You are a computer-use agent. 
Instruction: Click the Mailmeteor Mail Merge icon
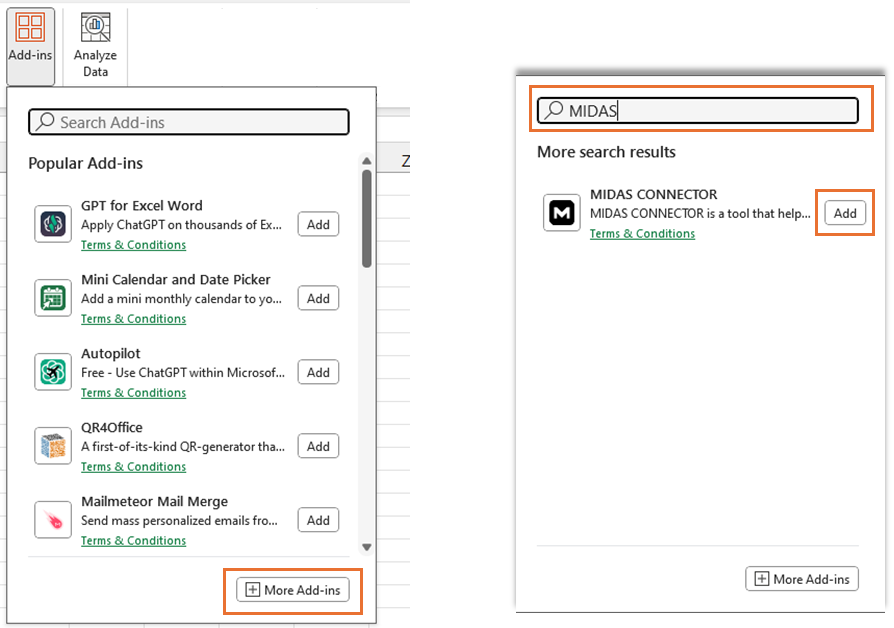click(53, 520)
